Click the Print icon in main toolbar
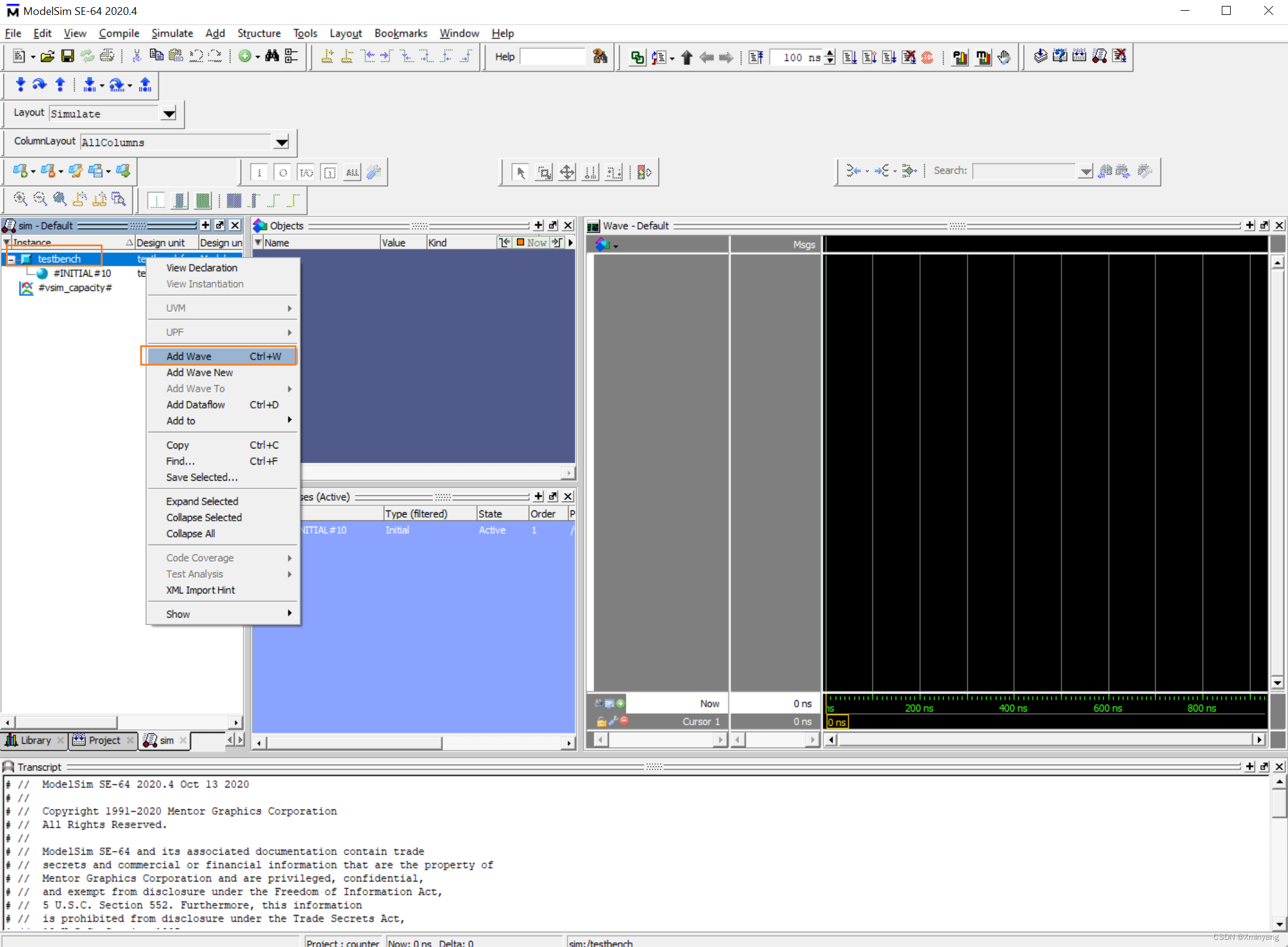The height and width of the screenshot is (947, 1288). (x=107, y=57)
